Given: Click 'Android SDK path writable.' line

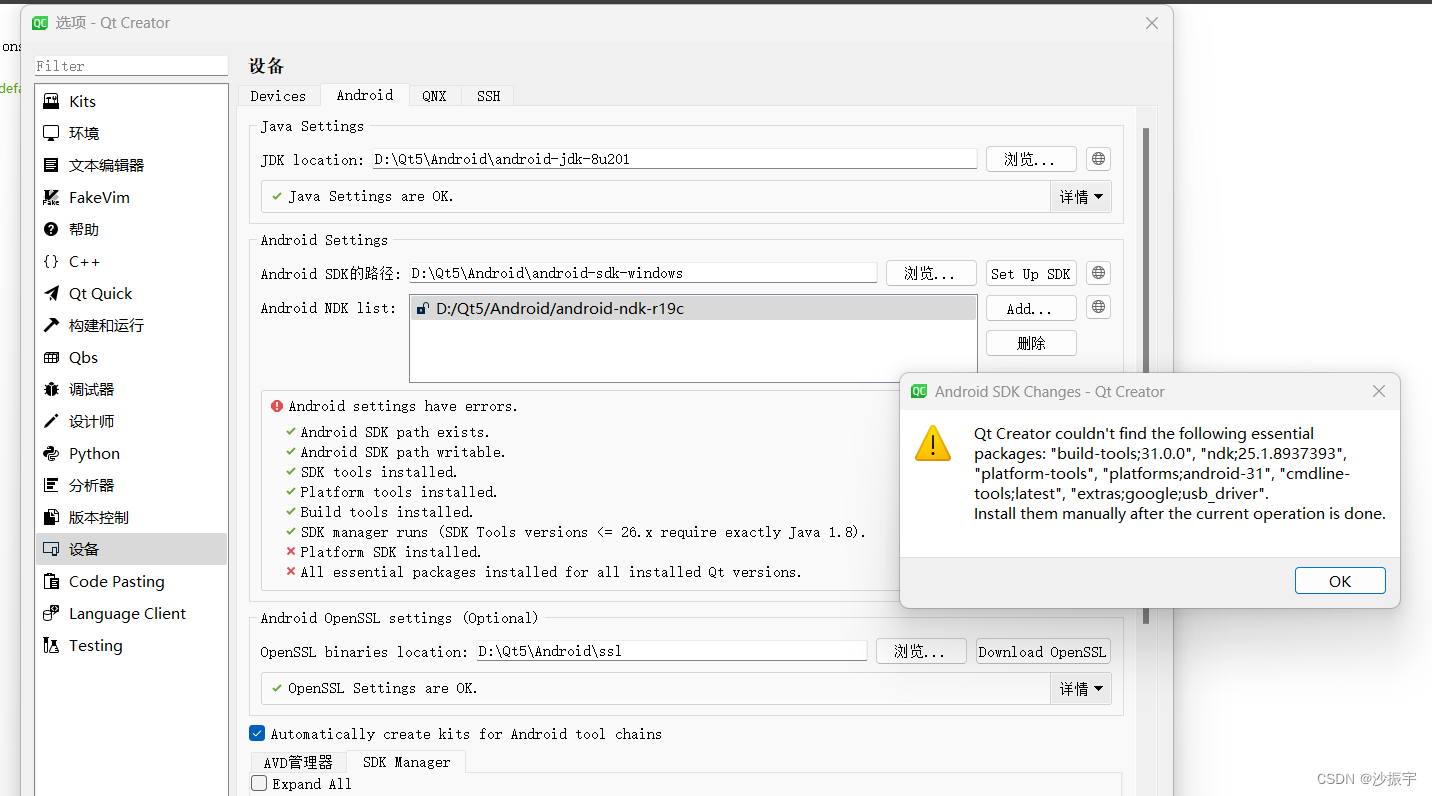Looking at the screenshot, I should (403, 452).
